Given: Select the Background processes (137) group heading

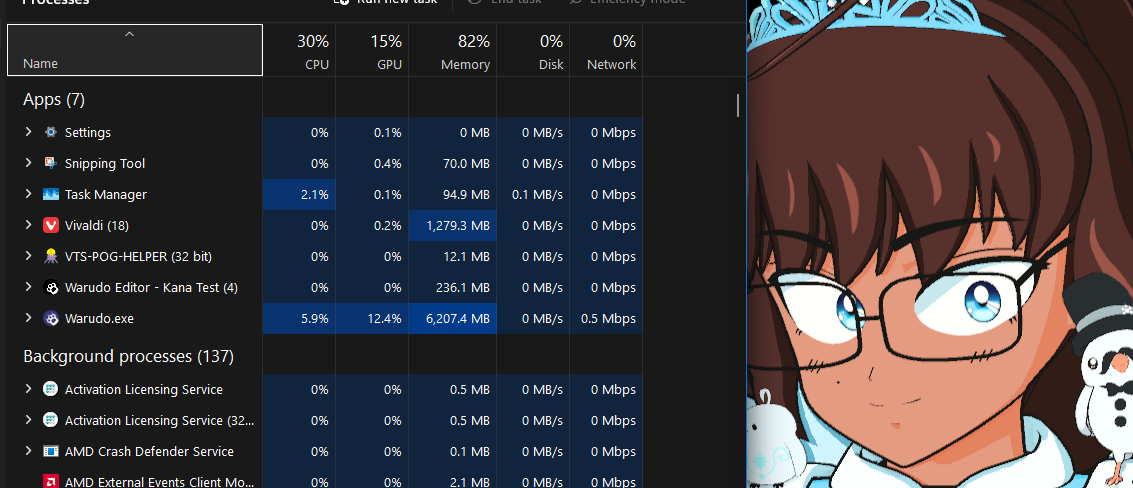Looking at the screenshot, I should pos(128,356).
